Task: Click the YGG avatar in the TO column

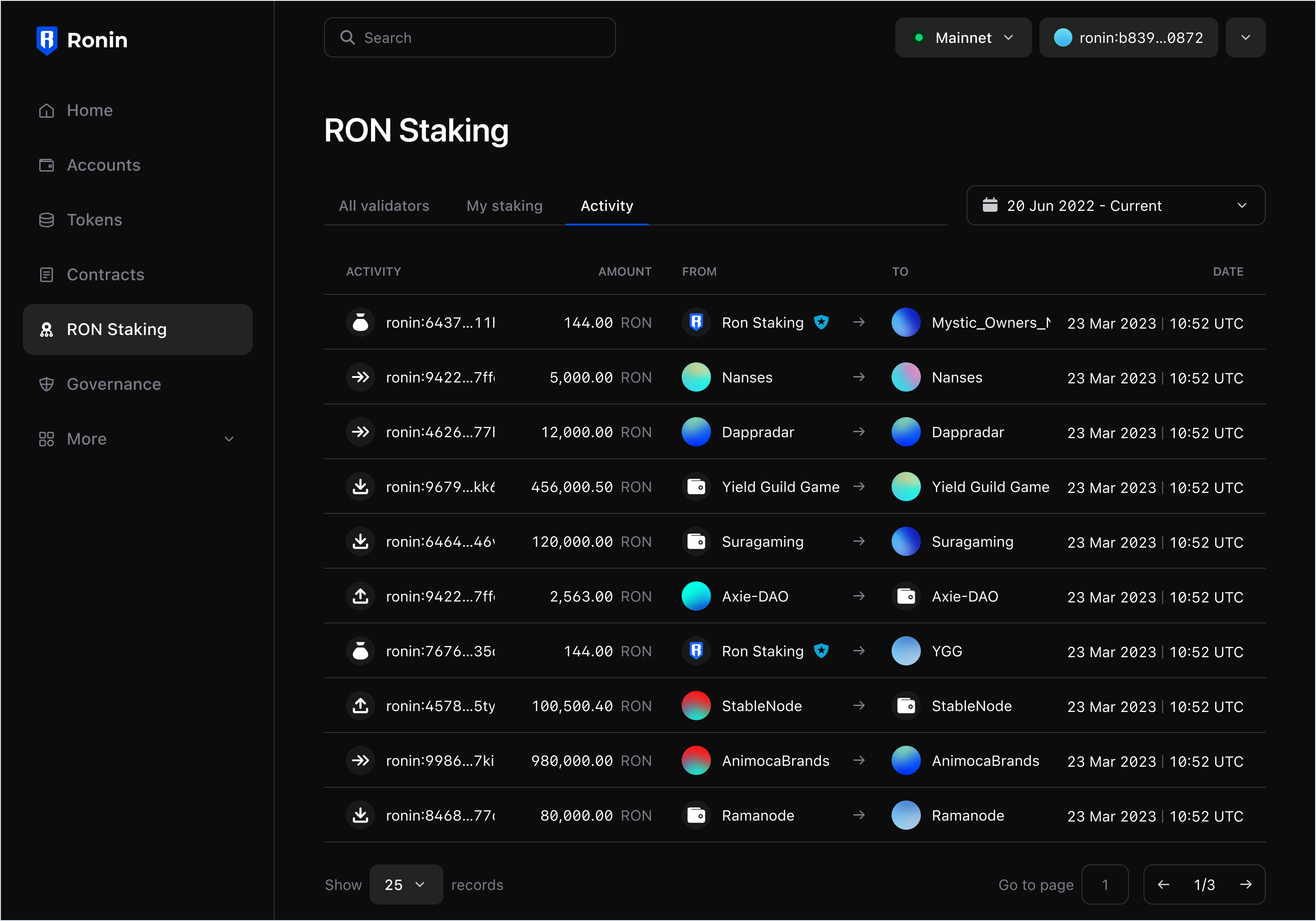Action: coord(906,651)
